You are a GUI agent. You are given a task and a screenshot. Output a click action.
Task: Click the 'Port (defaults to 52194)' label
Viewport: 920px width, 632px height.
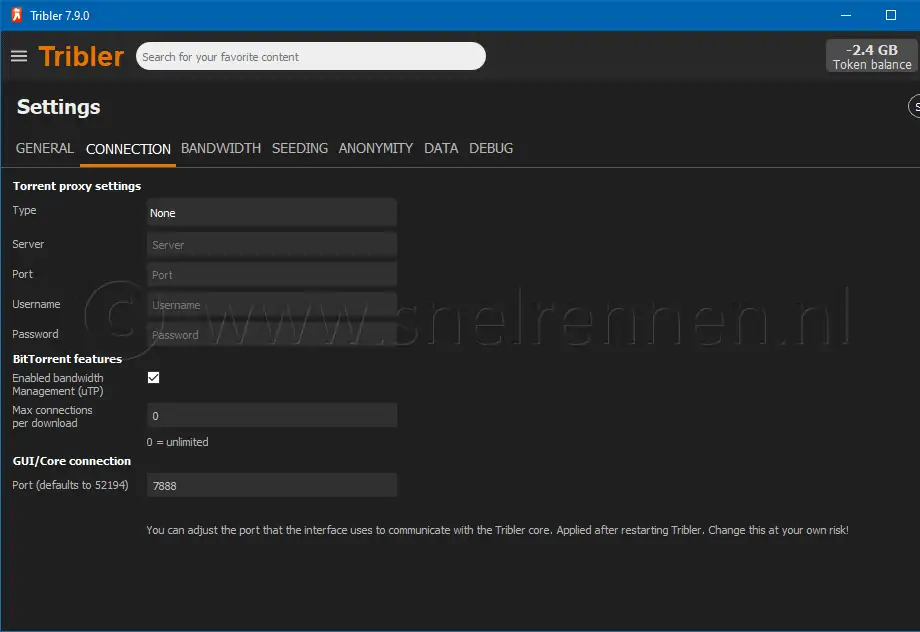click(x=70, y=485)
